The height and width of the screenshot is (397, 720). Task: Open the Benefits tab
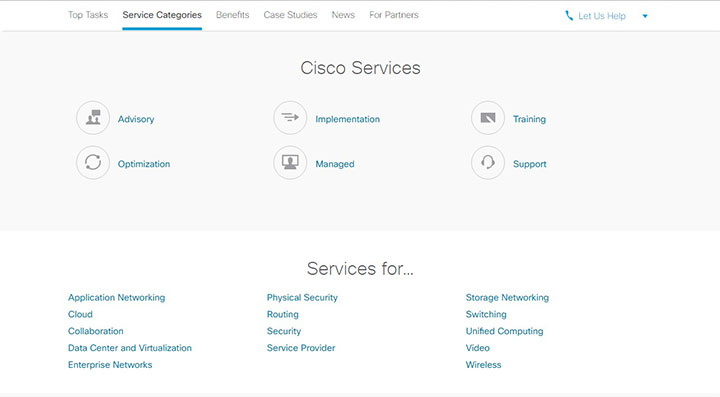[x=232, y=15]
